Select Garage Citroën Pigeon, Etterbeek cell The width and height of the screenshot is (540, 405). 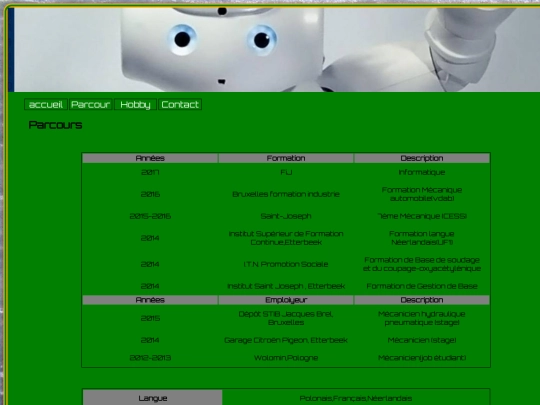click(x=286, y=340)
